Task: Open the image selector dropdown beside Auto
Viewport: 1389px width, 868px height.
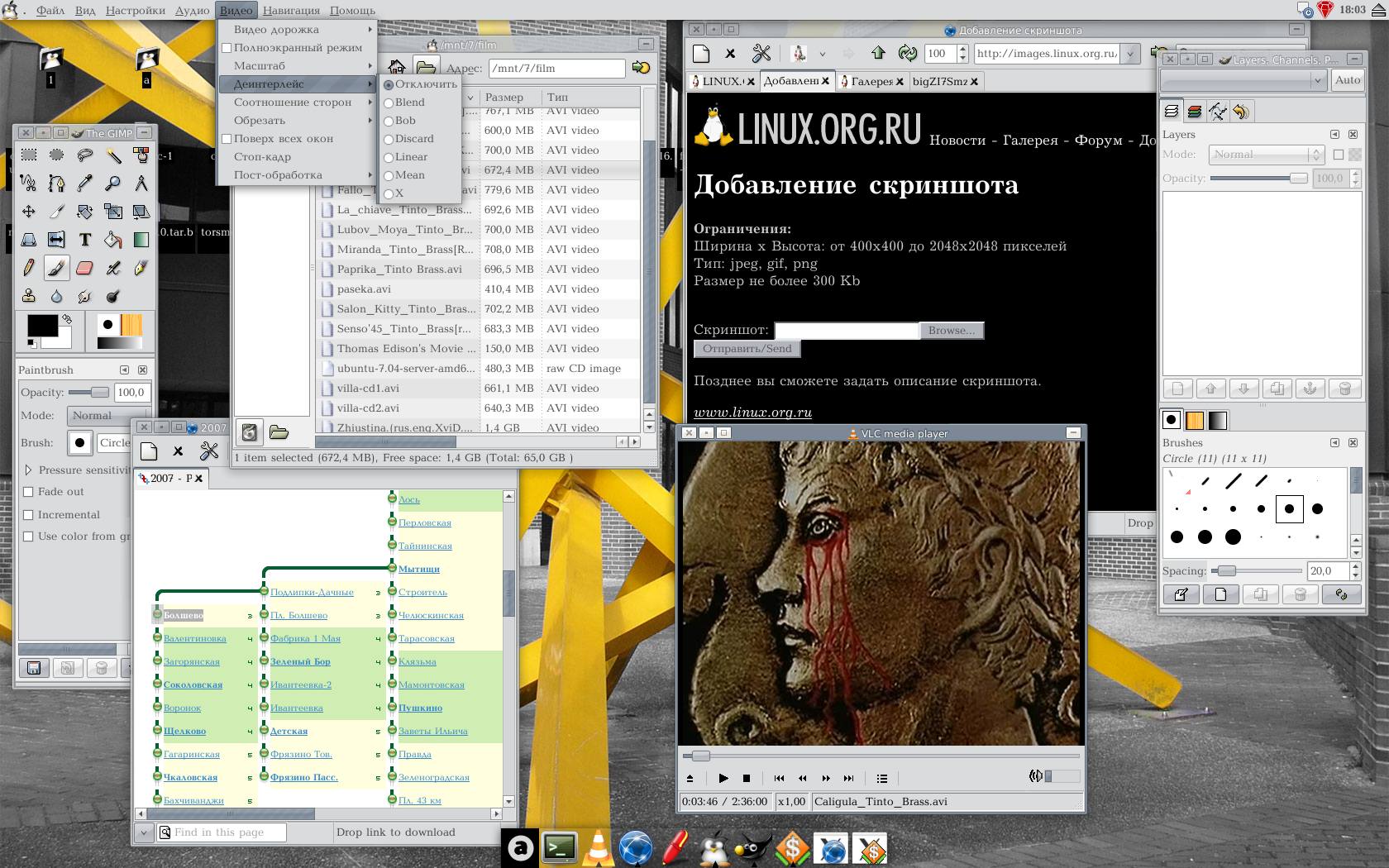Action: [1243, 80]
